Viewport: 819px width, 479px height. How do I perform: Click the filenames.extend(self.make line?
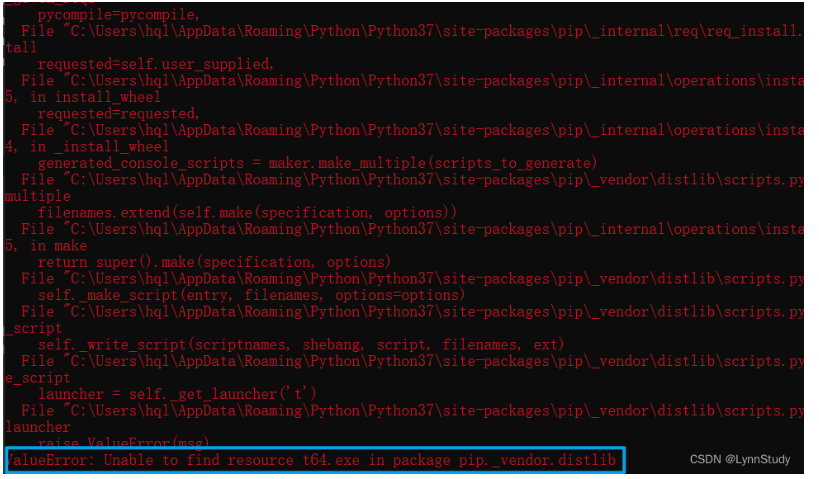(x=247, y=213)
